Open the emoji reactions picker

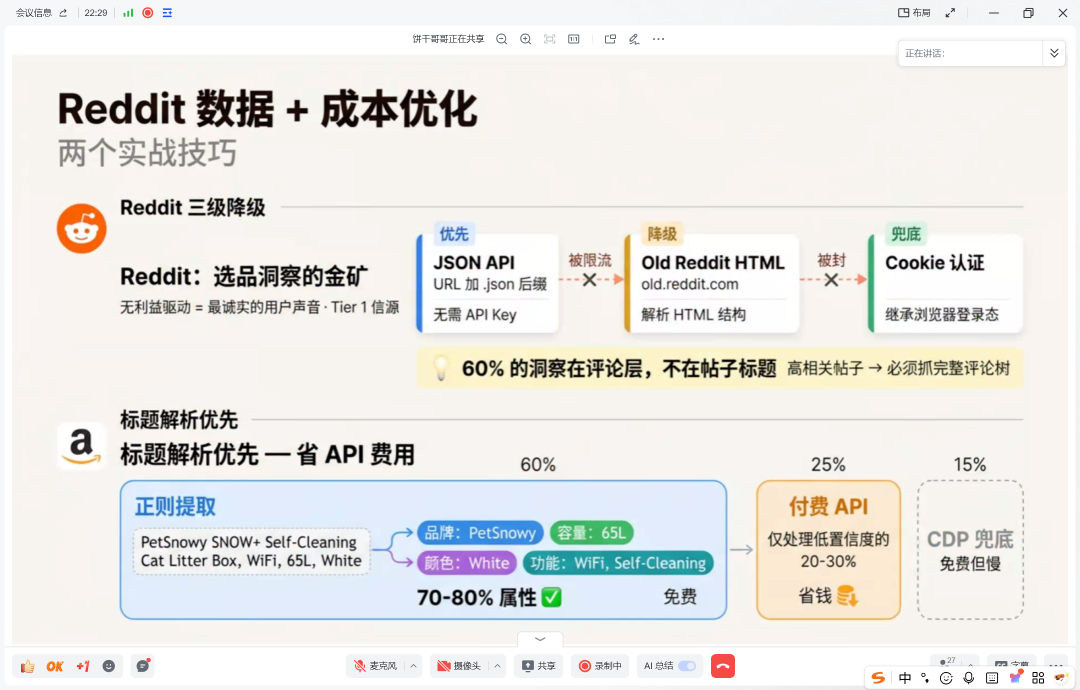[109, 666]
